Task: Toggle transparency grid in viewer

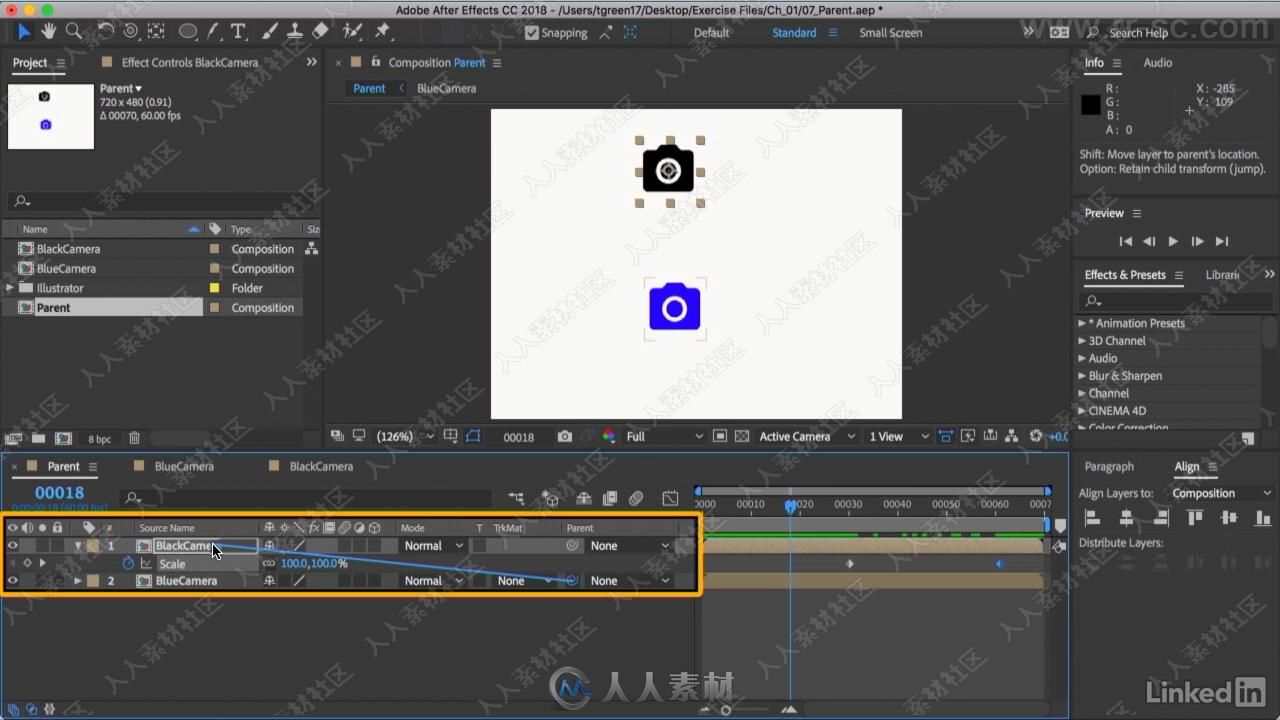Action: coord(742,436)
